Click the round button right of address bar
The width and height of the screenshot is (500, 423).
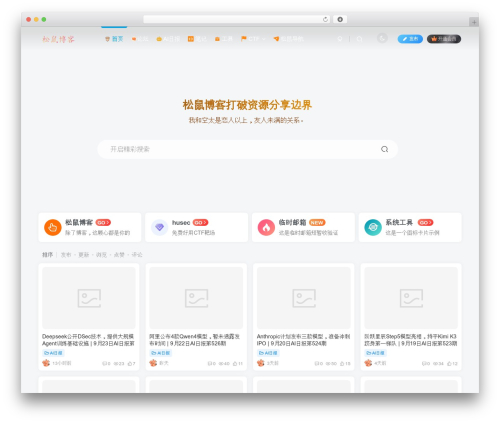tap(340, 19)
